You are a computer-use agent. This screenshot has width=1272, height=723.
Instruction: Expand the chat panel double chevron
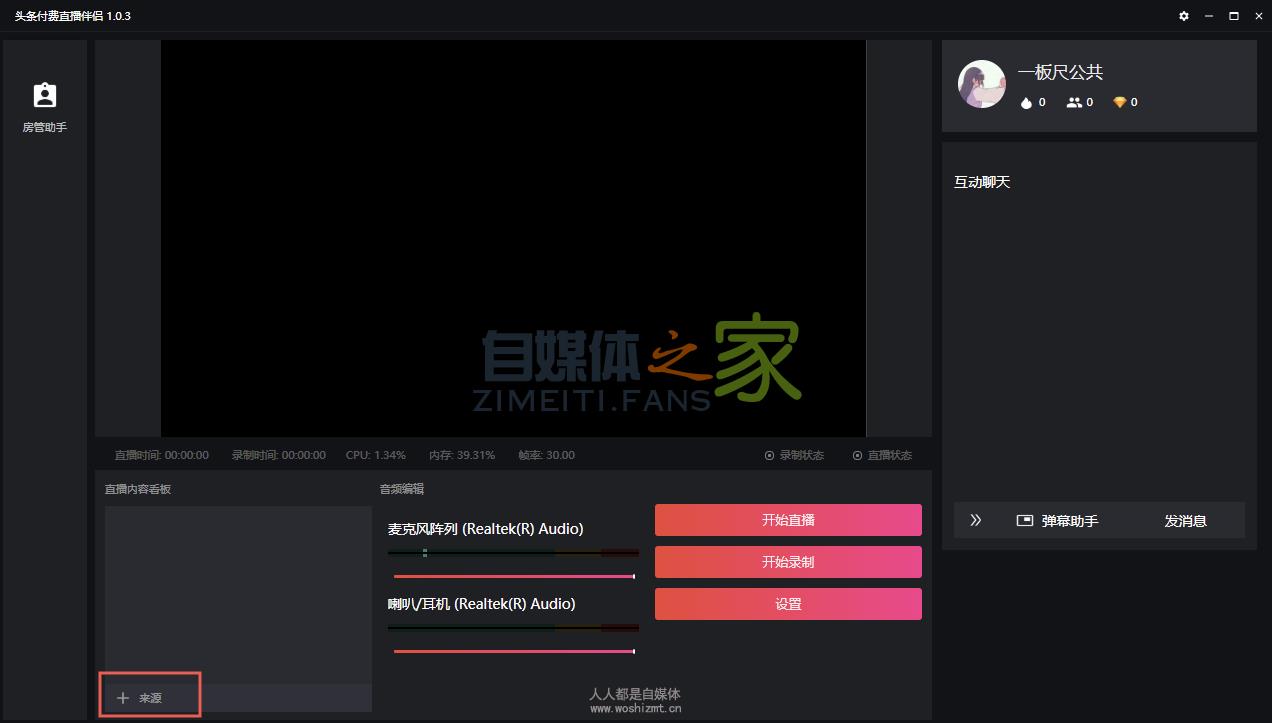(x=976, y=520)
